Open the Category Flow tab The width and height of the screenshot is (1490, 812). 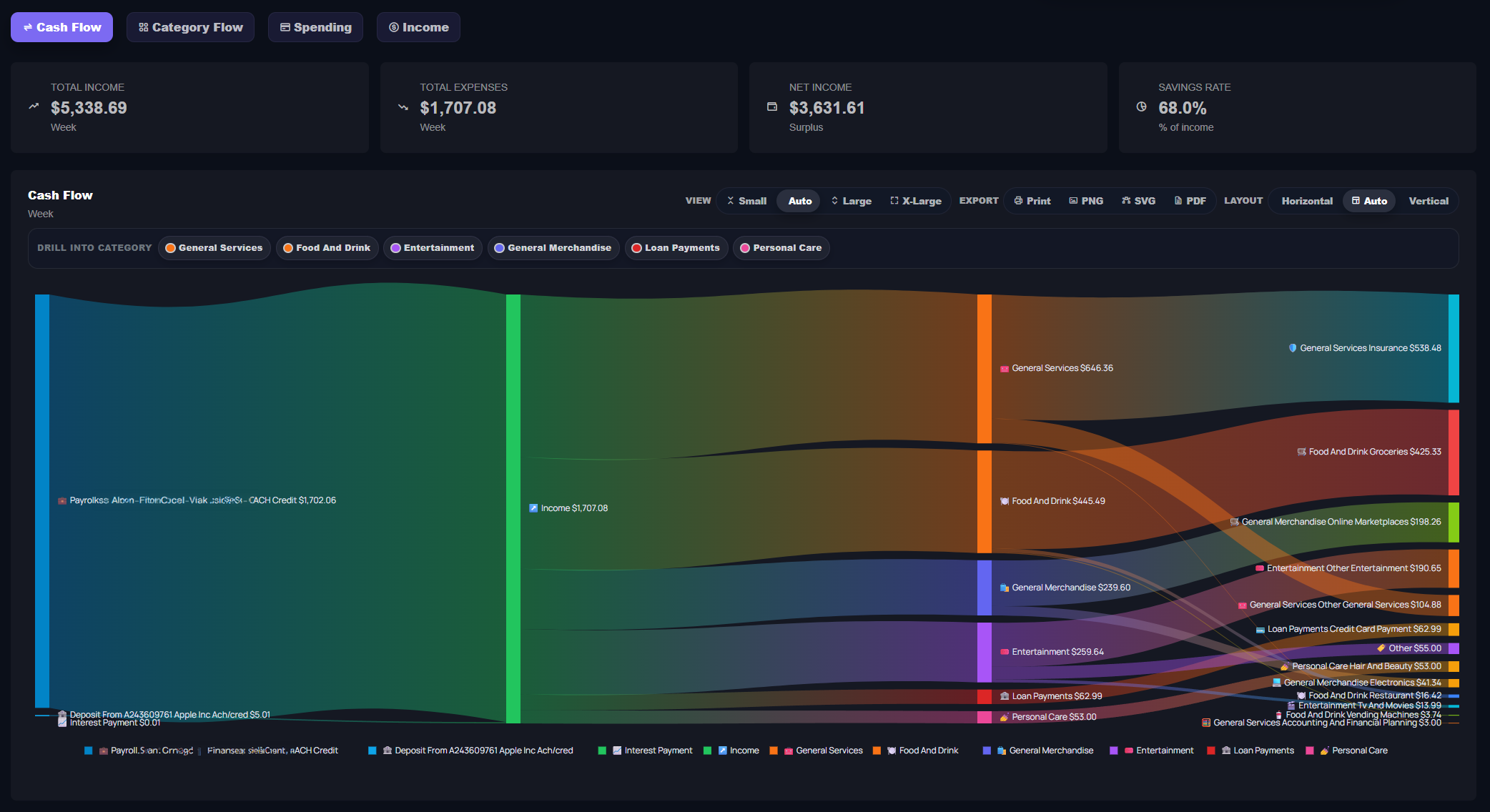click(x=190, y=27)
